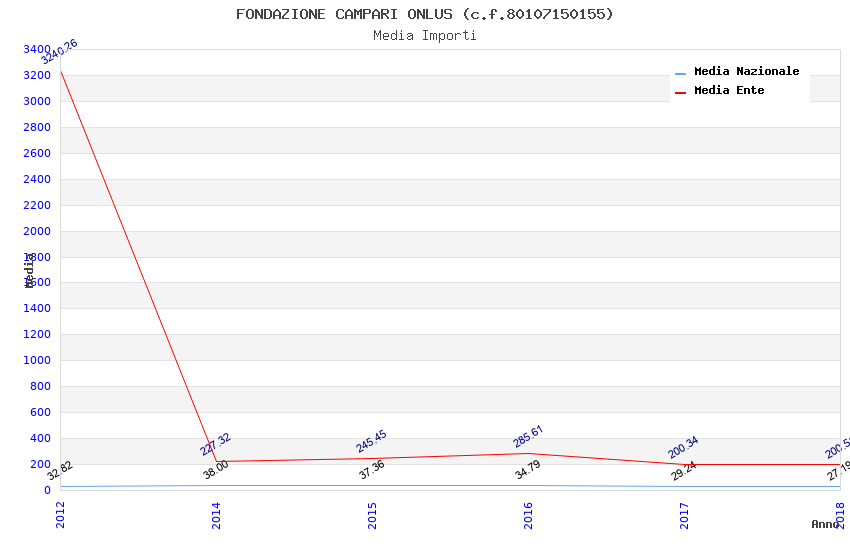Click the 600 y-axis tick label
Image resolution: width=850 pixels, height=550 pixels.
click(x=40, y=412)
